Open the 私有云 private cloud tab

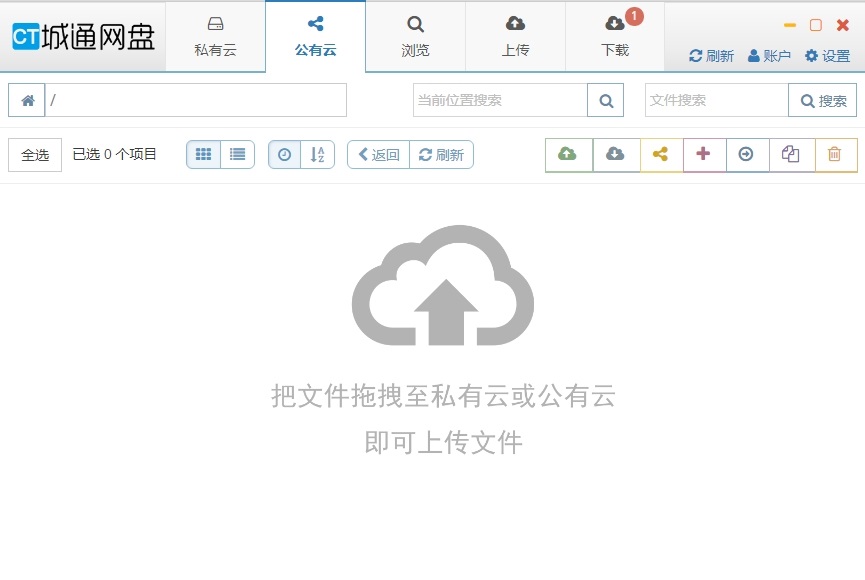tap(215, 36)
